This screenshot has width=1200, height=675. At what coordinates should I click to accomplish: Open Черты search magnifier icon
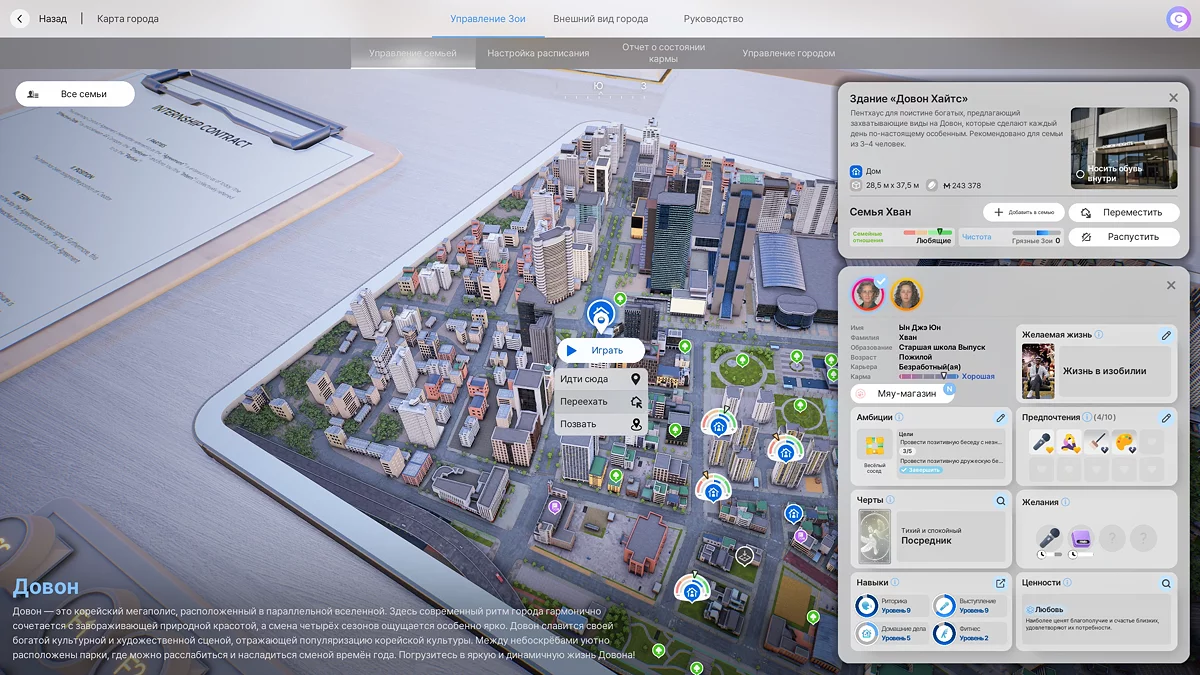click(1000, 500)
